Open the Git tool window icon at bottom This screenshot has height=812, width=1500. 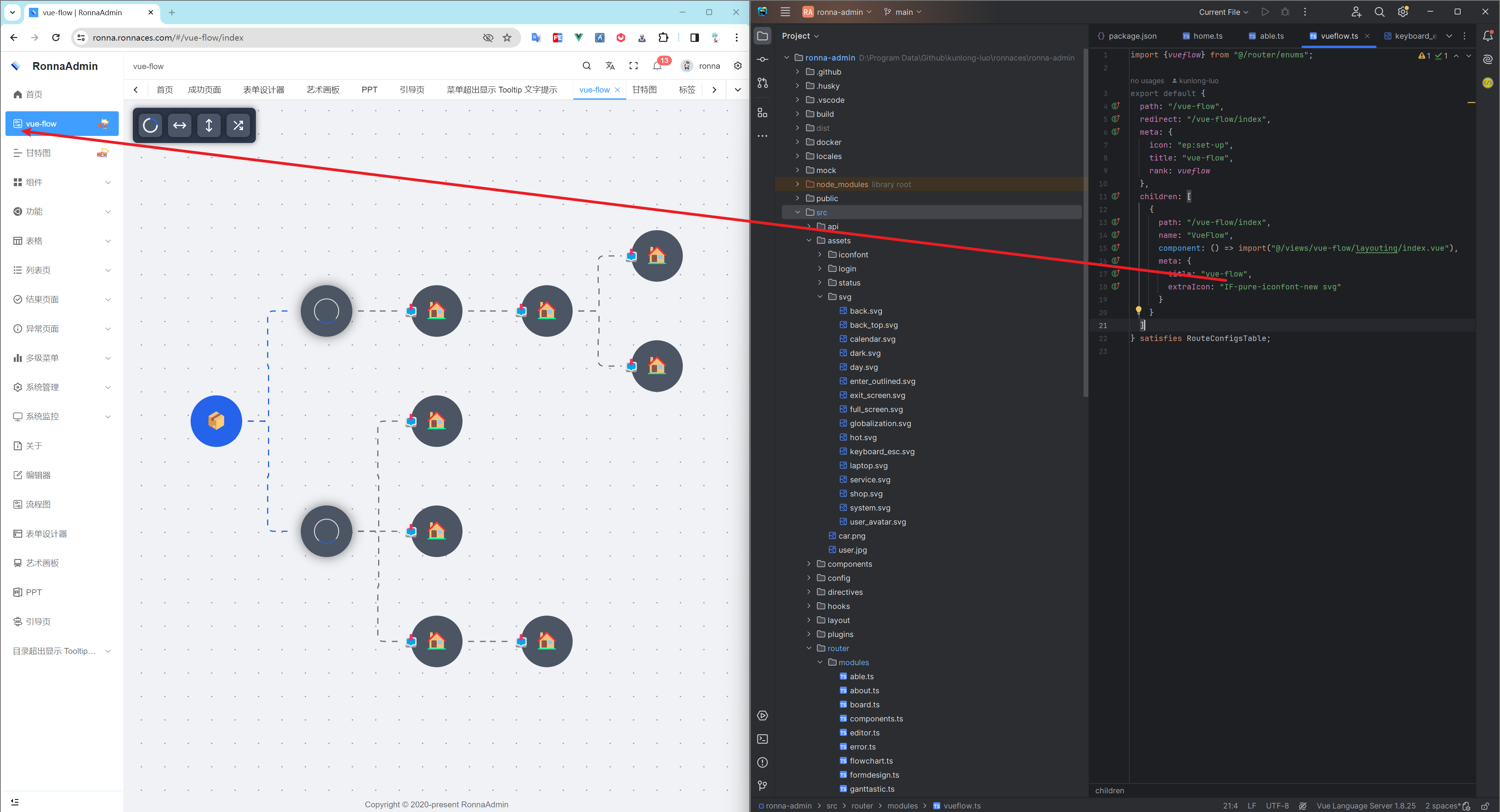[763, 786]
